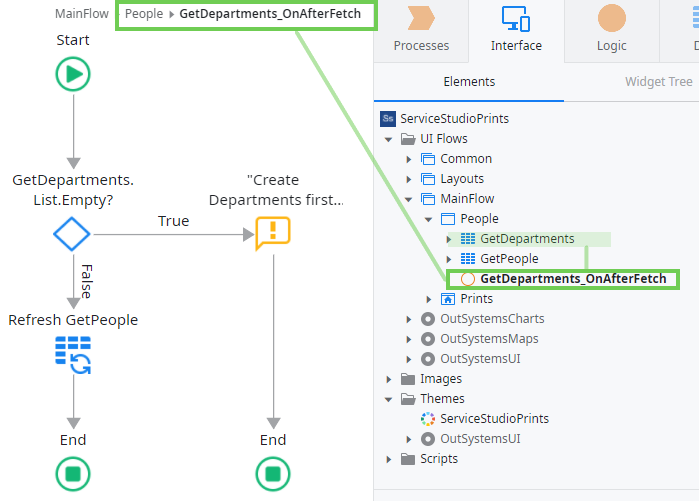699x501 pixels.
Task: Expand the Layouts flow
Action: [x=409, y=179]
